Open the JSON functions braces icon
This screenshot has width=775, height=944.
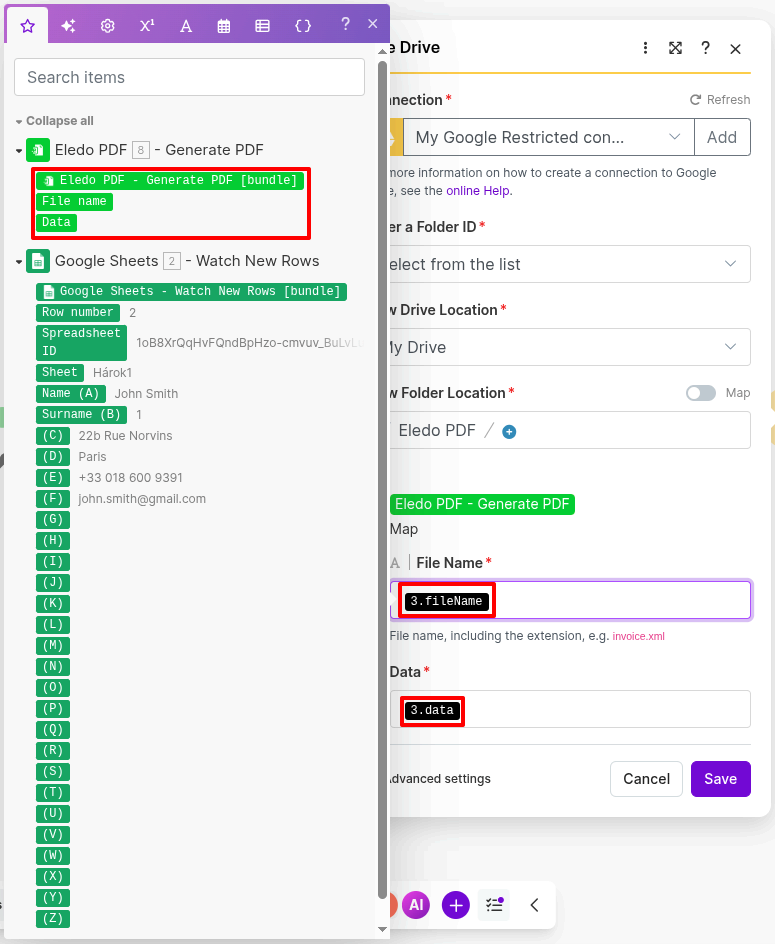coord(302,25)
